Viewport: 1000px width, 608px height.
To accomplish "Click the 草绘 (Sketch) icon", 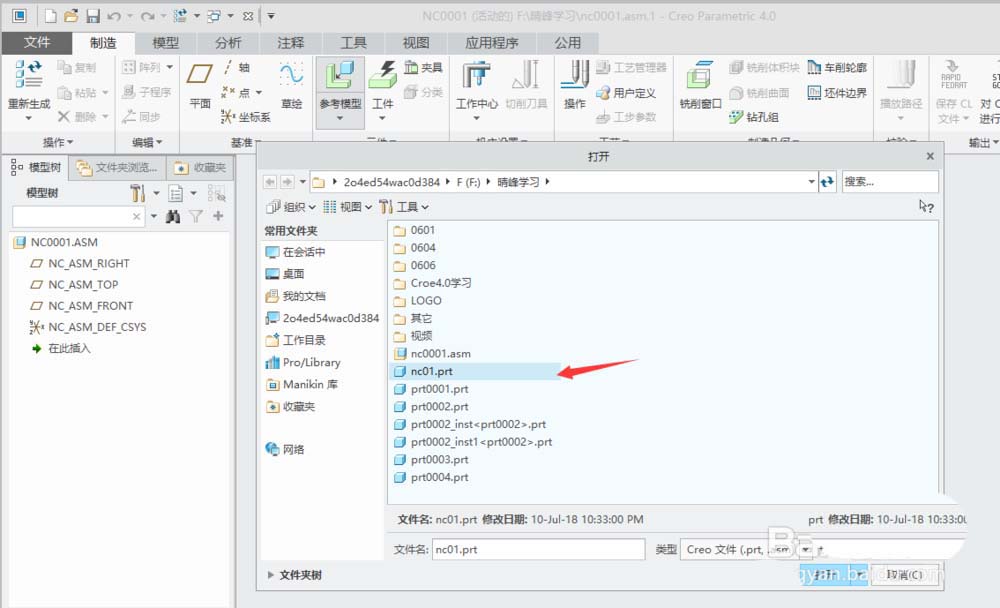I will pos(291,75).
